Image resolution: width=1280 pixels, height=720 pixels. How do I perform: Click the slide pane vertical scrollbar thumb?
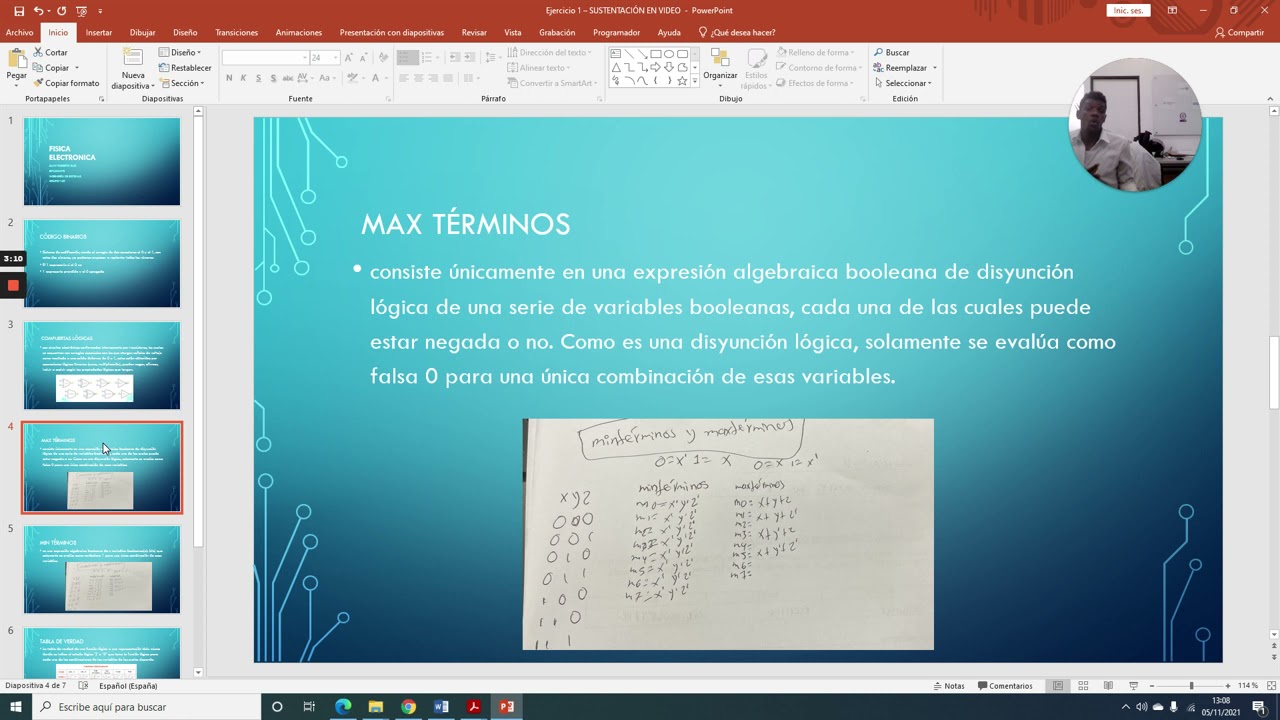[x=1274, y=373]
